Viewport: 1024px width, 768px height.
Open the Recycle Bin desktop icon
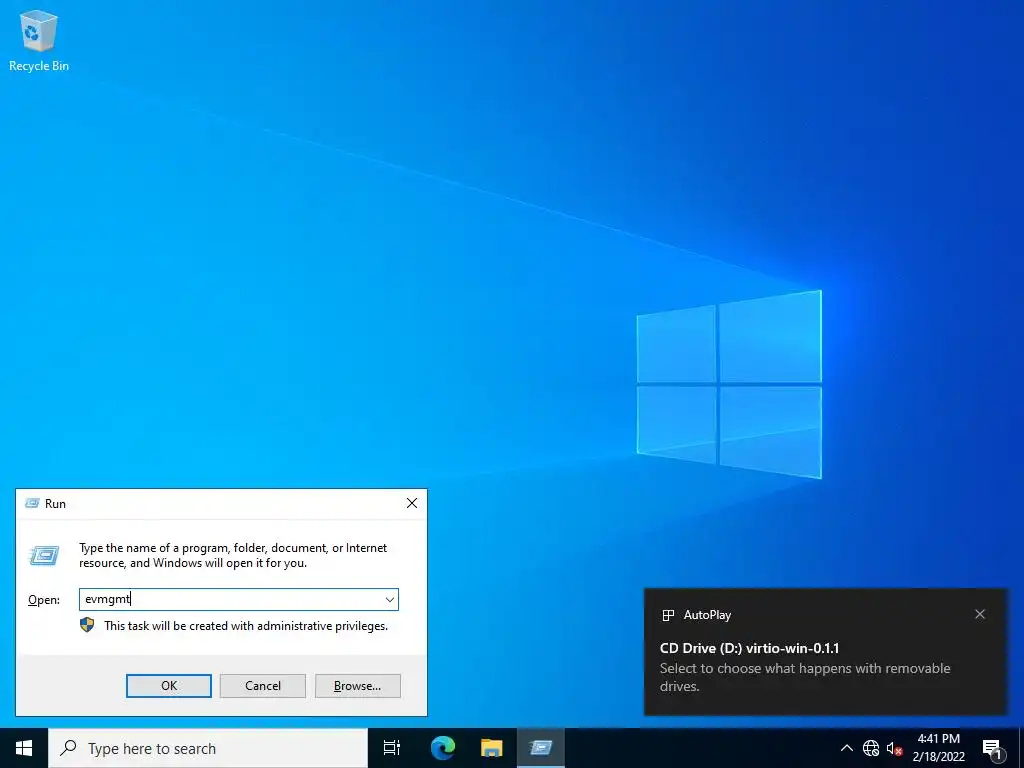pyautogui.click(x=39, y=40)
